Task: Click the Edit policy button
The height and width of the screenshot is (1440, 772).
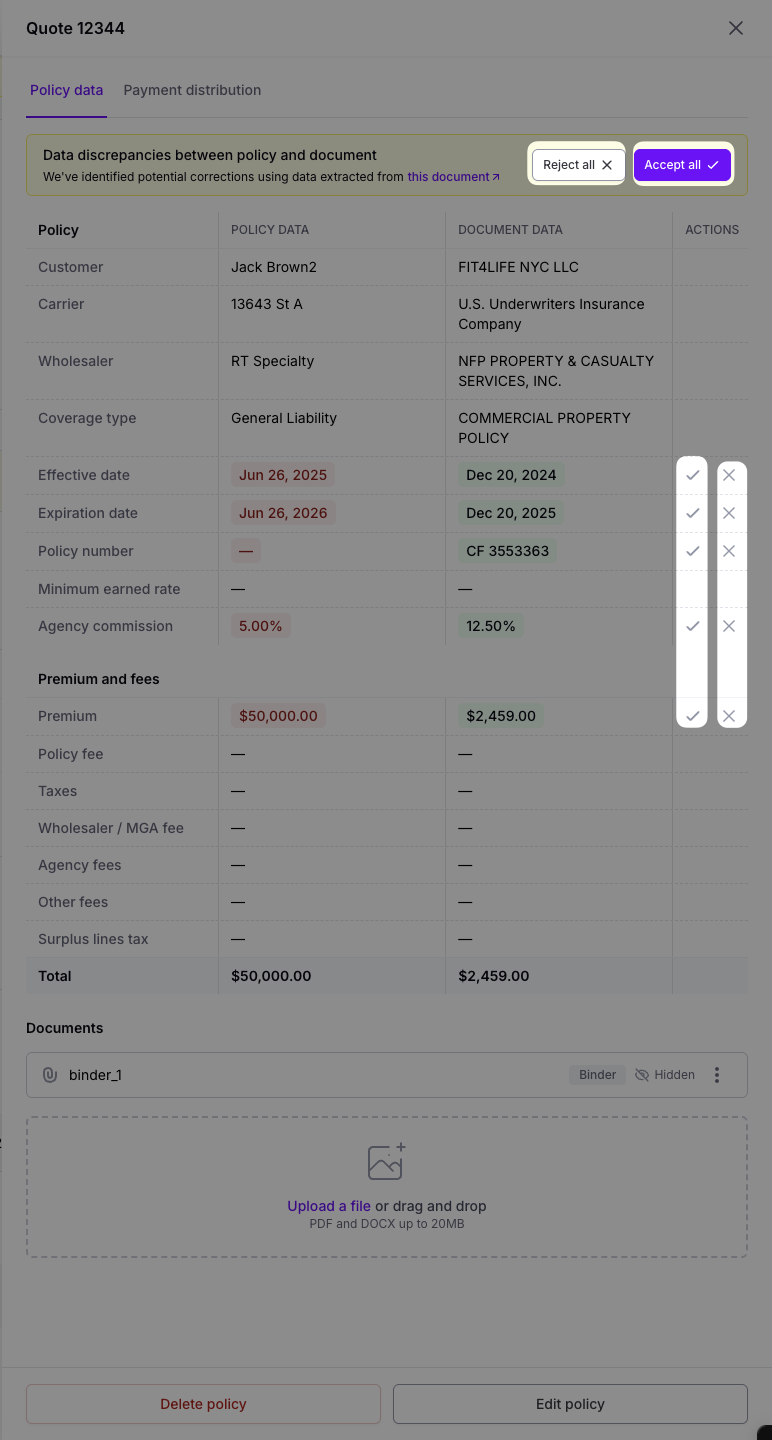Action: pos(570,1404)
